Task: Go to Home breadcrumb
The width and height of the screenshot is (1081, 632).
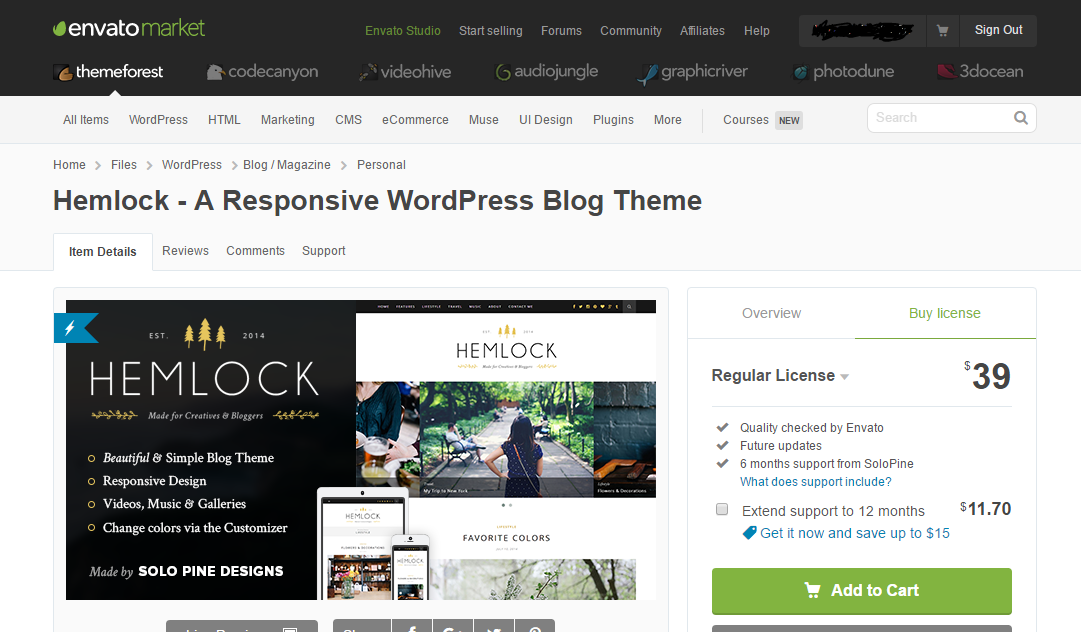Action: [70, 165]
